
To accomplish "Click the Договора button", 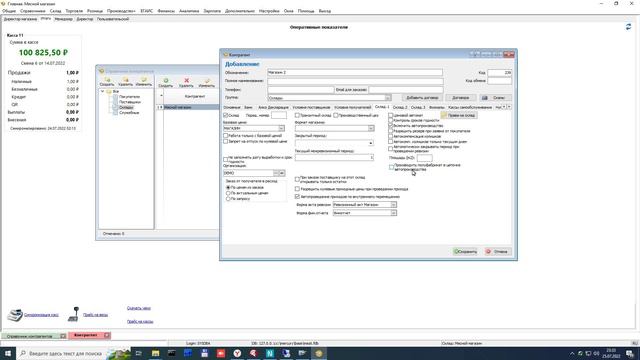I will tap(460, 98).
